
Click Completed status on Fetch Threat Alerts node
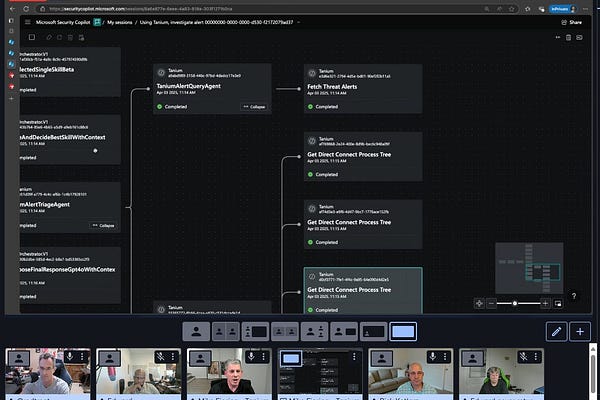(x=323, y=106)
